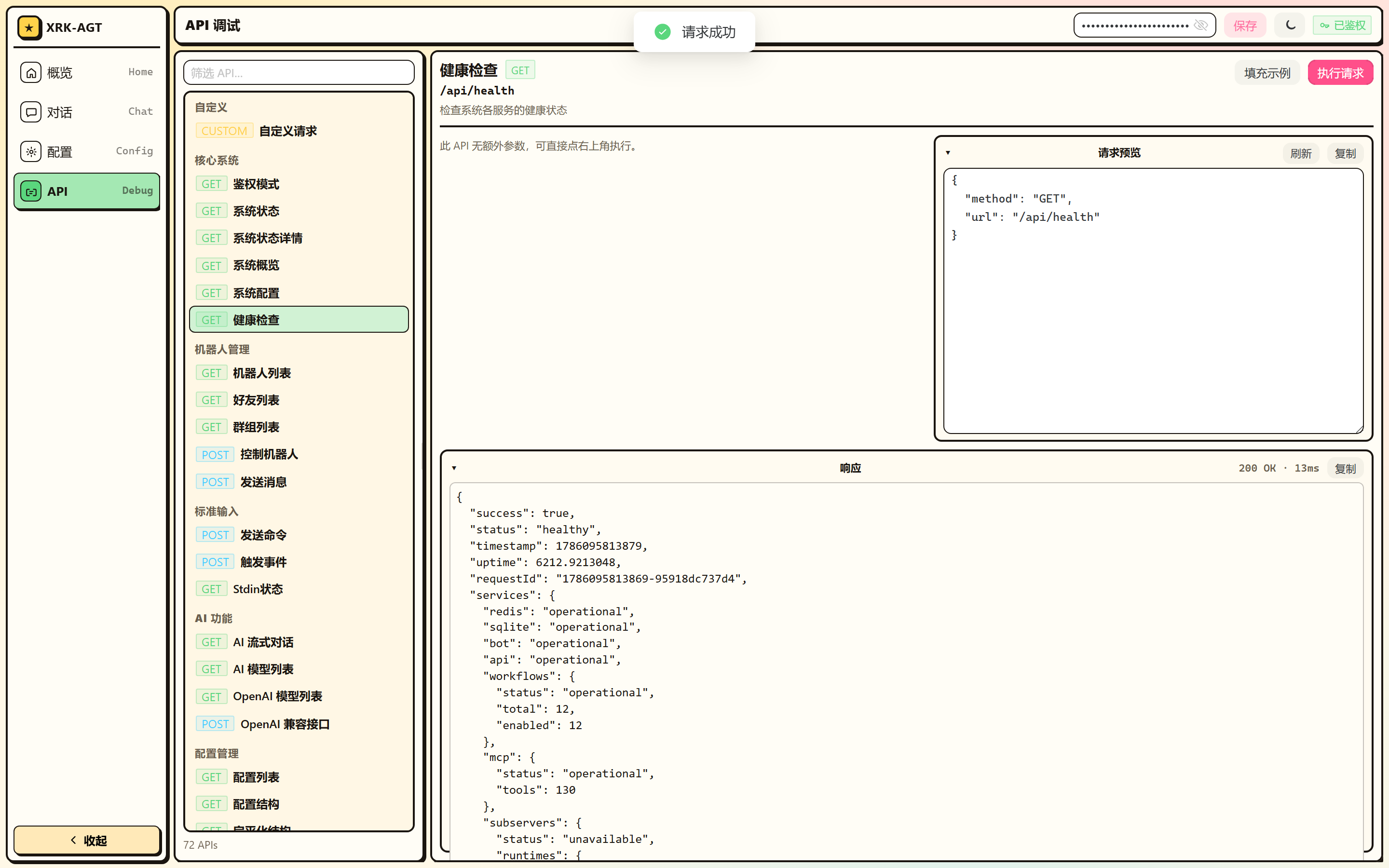Select 配置列表 API entry

point(299,777)
